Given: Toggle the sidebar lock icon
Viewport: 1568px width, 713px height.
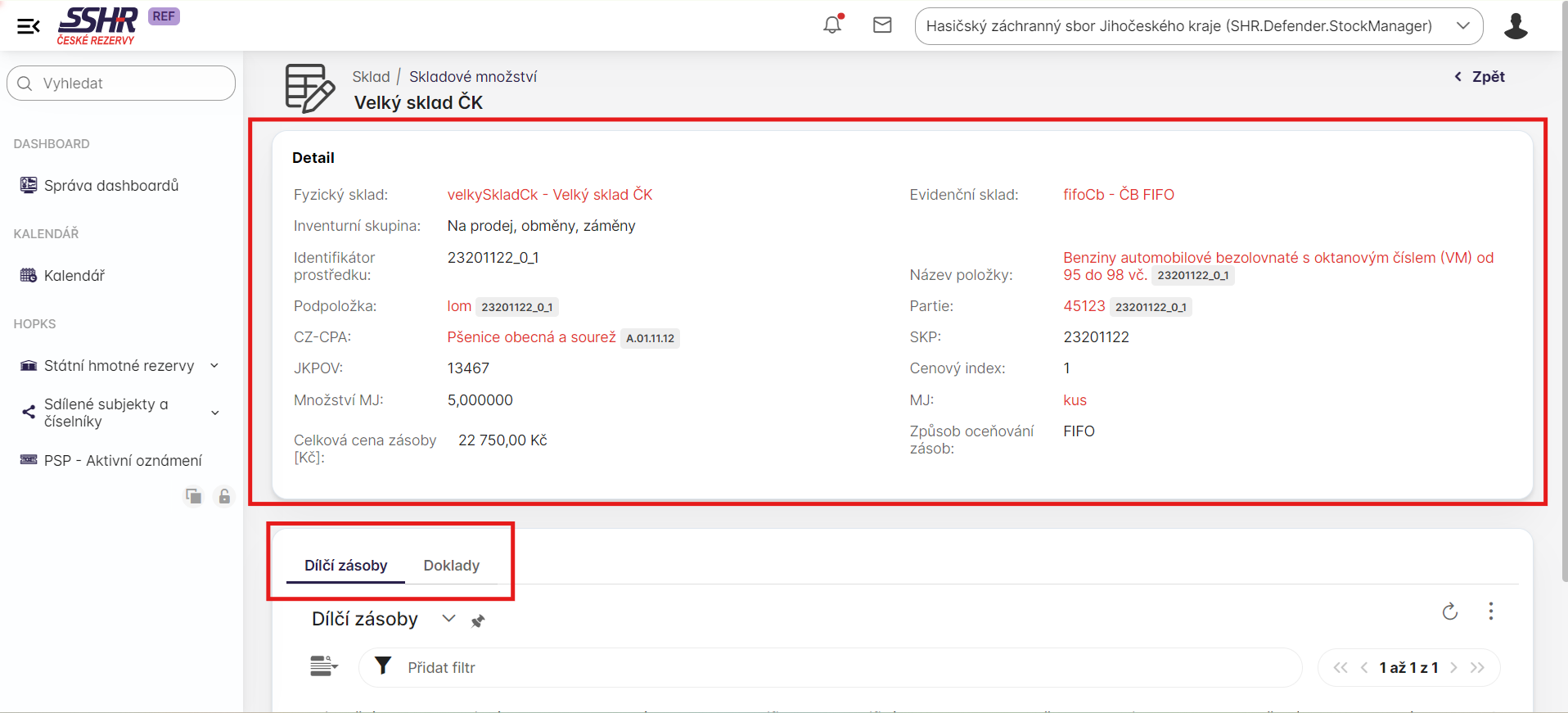Looking at the screenshot, I should 224,496.
